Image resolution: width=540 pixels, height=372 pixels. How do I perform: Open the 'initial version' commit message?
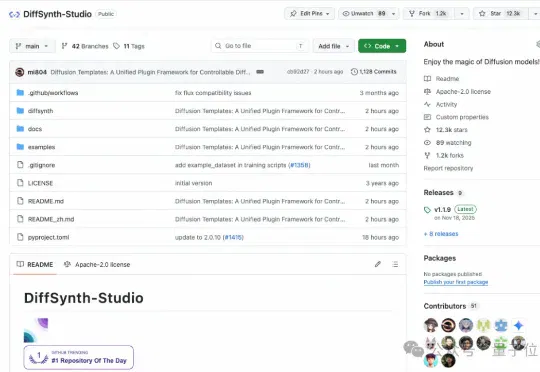pyautogui.click(x=194, y=183)
